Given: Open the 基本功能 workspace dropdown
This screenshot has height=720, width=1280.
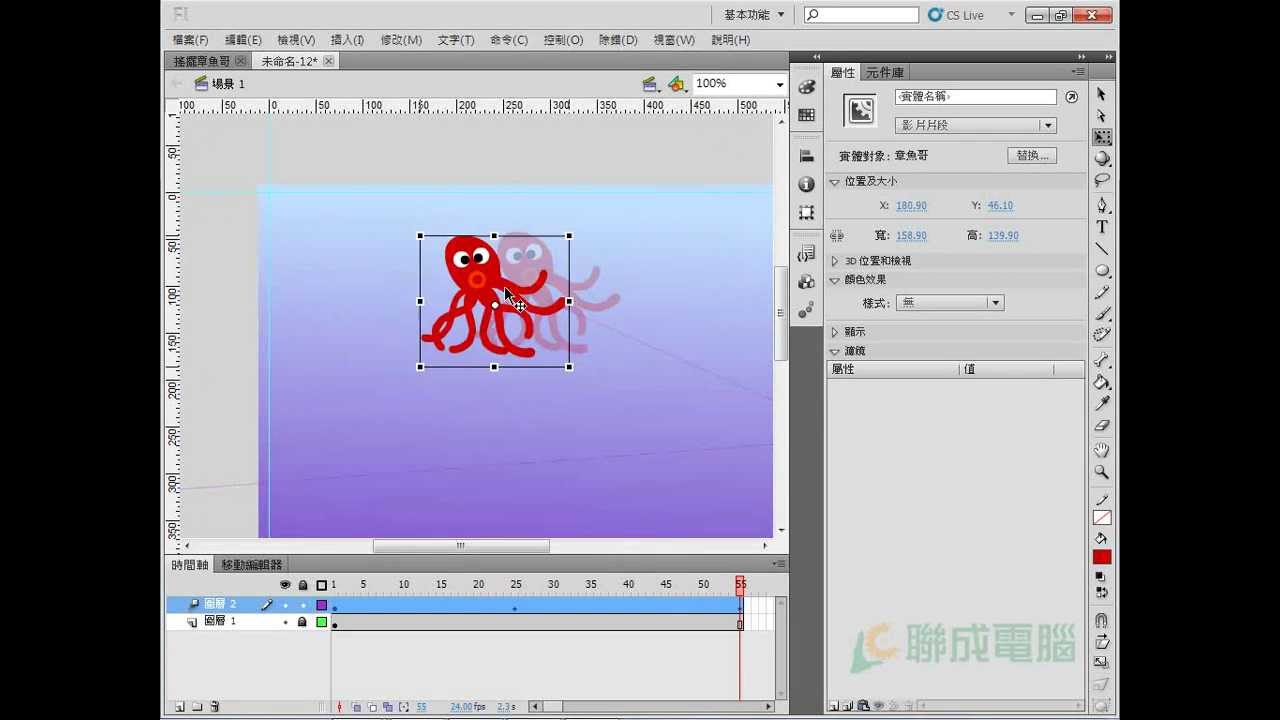Looking at the screenshot, I should 755,15.
